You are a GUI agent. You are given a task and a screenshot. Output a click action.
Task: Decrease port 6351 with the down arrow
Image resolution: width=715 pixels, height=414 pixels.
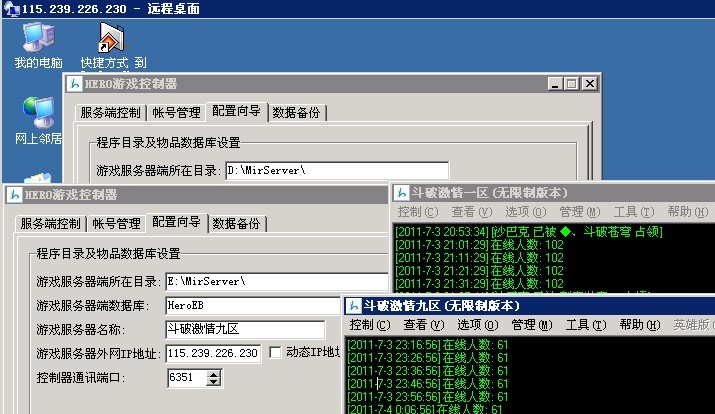pos(213,382)
